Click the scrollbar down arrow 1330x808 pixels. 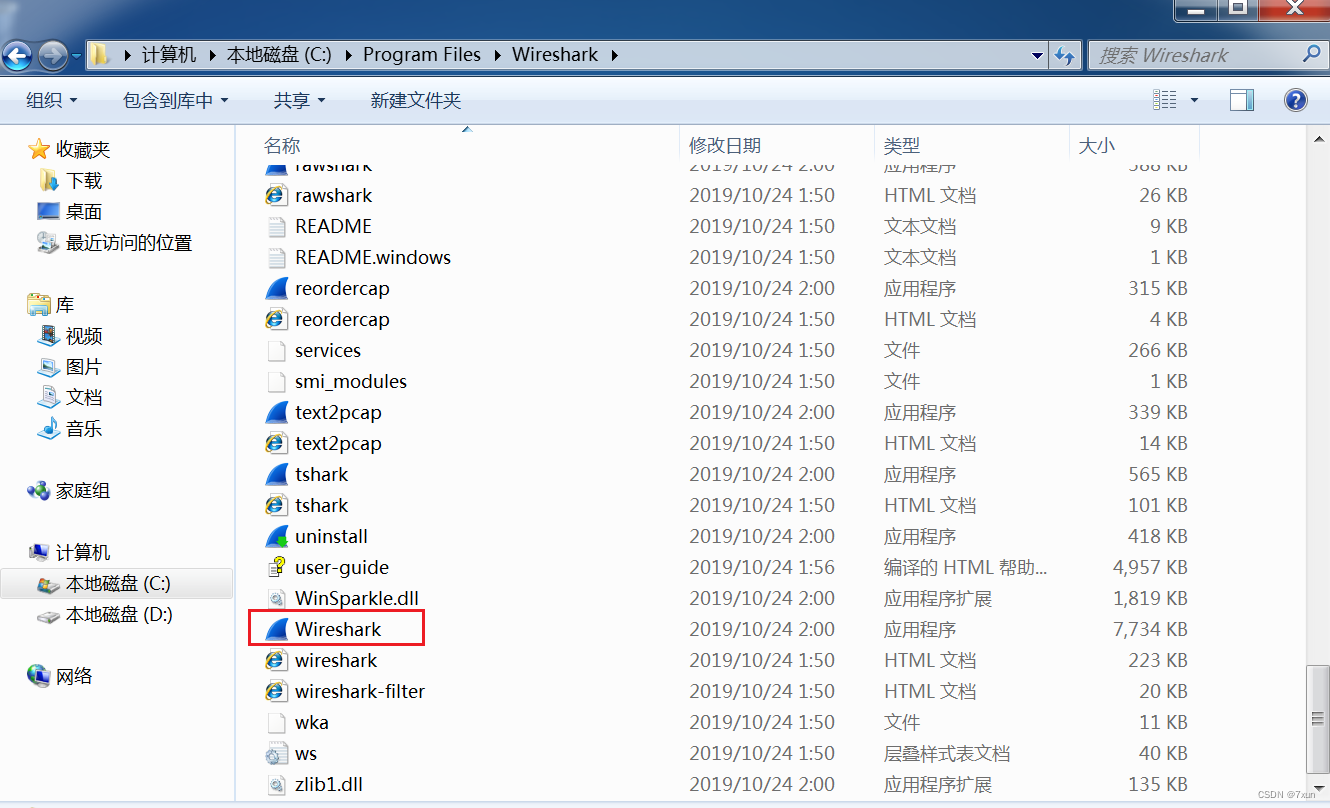coord(1320,787)
